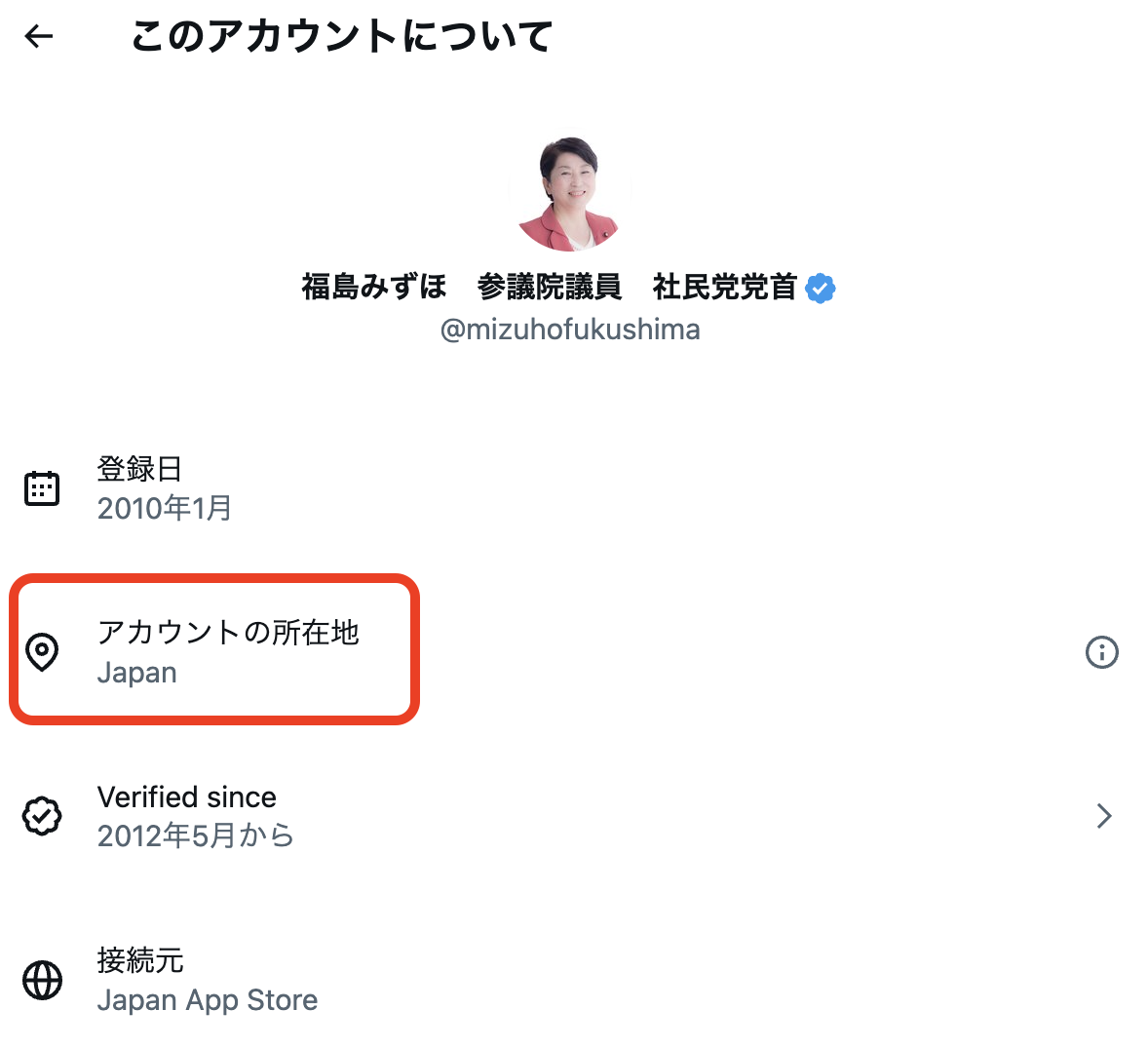Screen dimensions: 1148x1049
Task: Open the profile photo thumbnail
Action: (570, 193)
